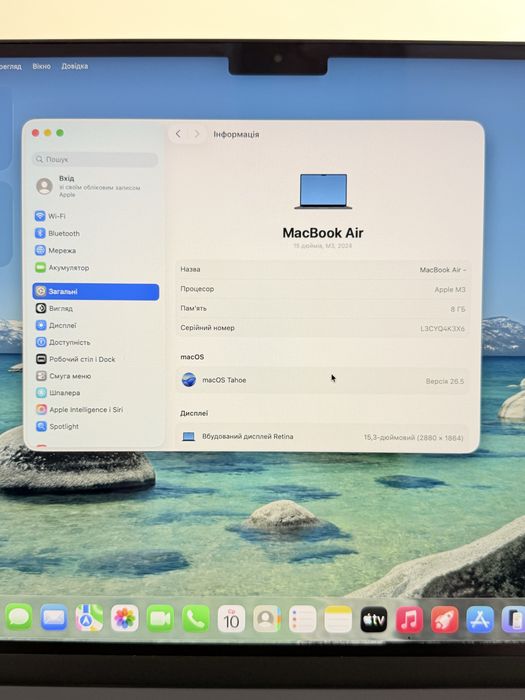
Task: Click Вбудований дисплей Retina row
Action: pos(322,437)
